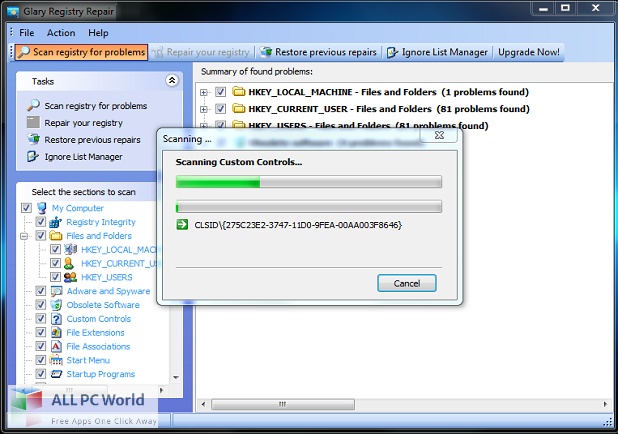
Task: Click the green arrow icon beside CLSID entry
Action: pos(182,225)
